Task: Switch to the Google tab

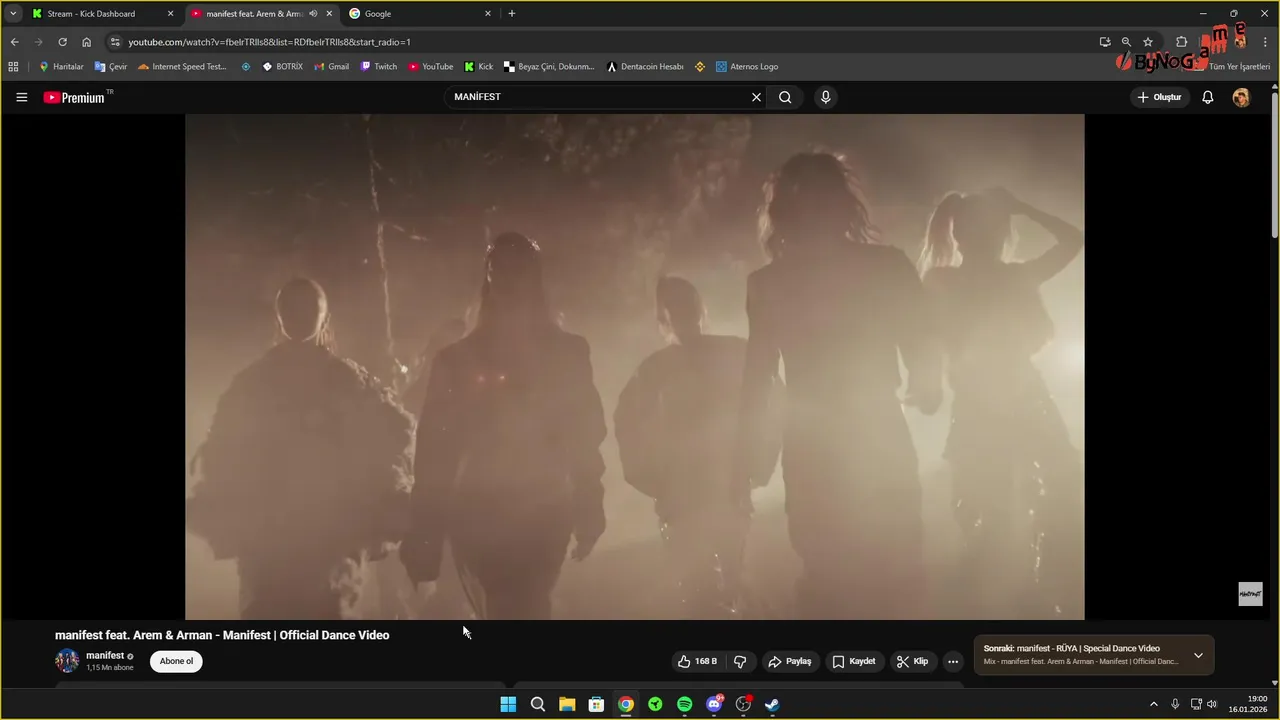Action: (x=420, y=14)
